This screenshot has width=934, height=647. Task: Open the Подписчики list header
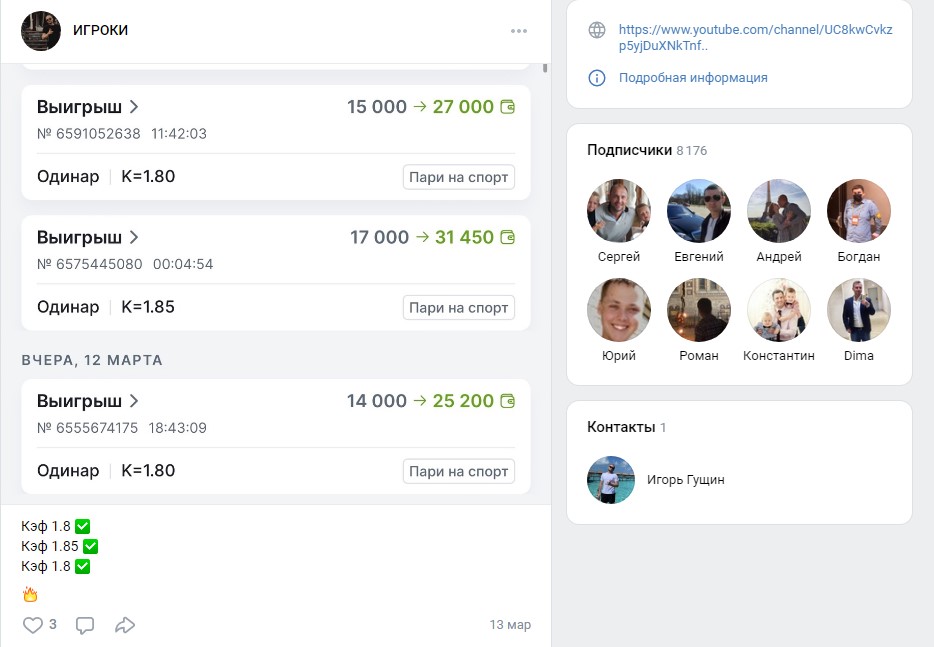click(629, 150)
